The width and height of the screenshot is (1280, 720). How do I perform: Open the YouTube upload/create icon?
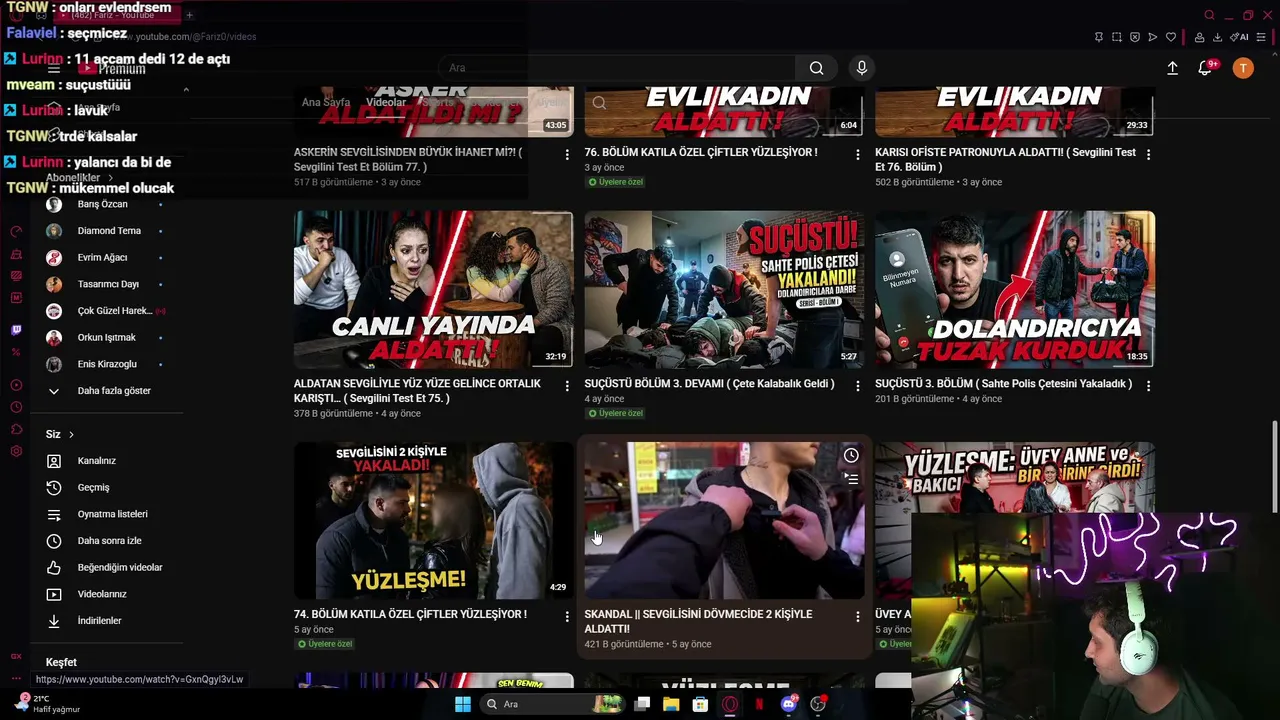[x=1172, y=68]
